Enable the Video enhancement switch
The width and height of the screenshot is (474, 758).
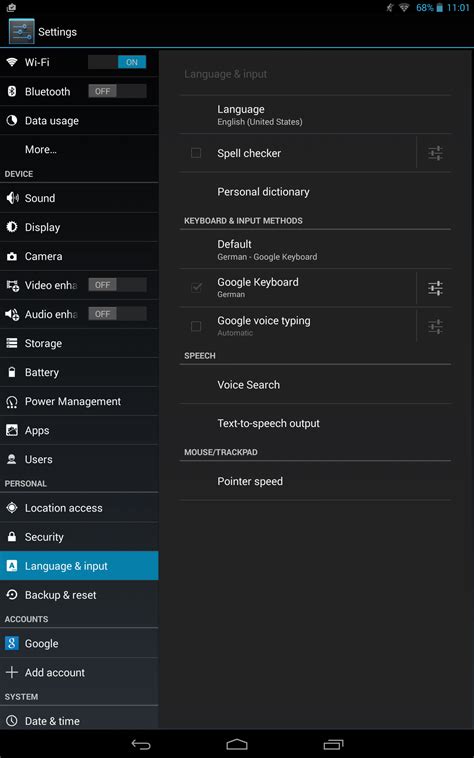click(x=117, y=285)
